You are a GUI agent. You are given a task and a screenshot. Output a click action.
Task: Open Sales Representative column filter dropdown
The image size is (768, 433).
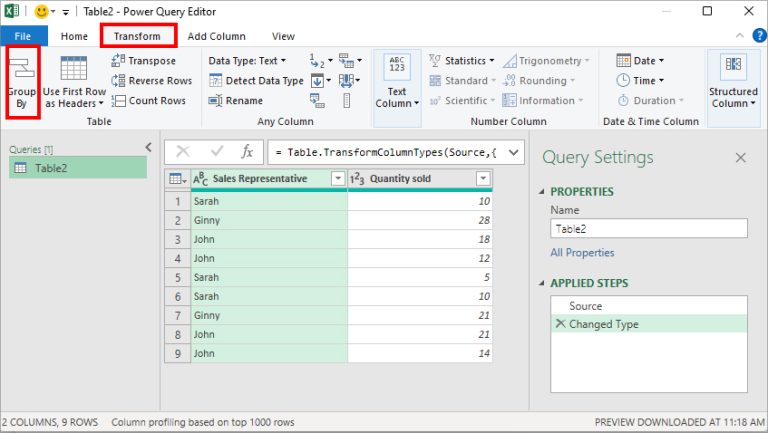(x=338, y=179)
